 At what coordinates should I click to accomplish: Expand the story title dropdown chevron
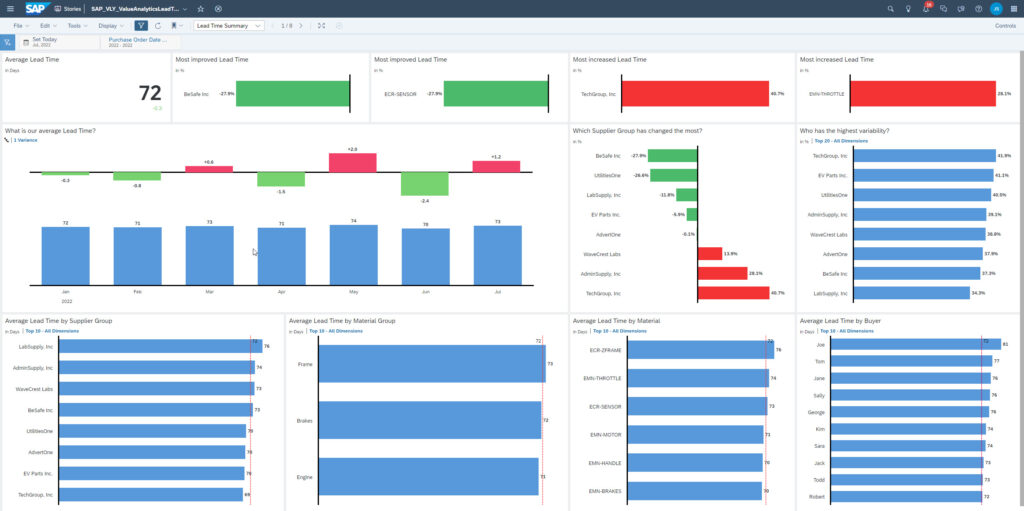184,8
